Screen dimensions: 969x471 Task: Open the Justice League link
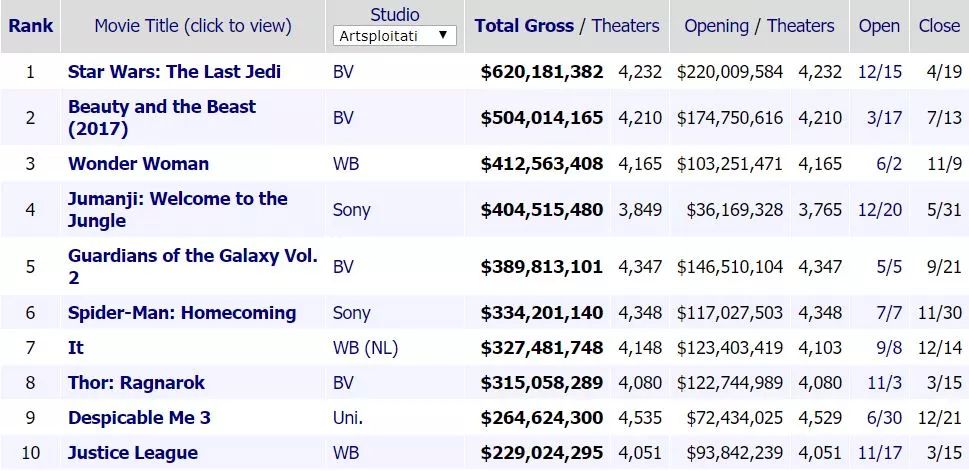(x=132, y=453)
